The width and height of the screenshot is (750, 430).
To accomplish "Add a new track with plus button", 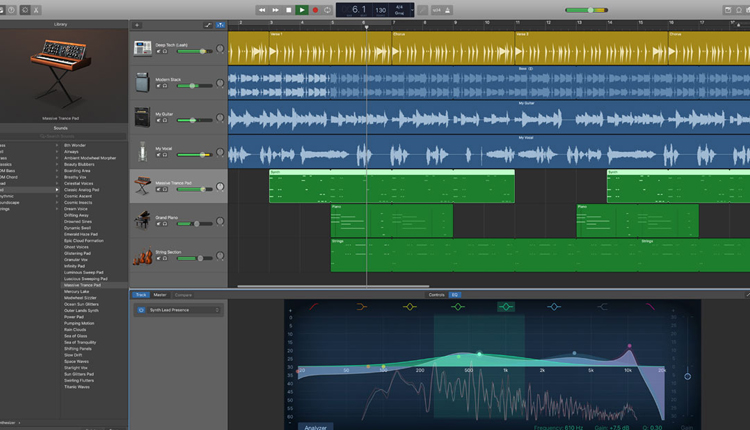I will (137, 25).
